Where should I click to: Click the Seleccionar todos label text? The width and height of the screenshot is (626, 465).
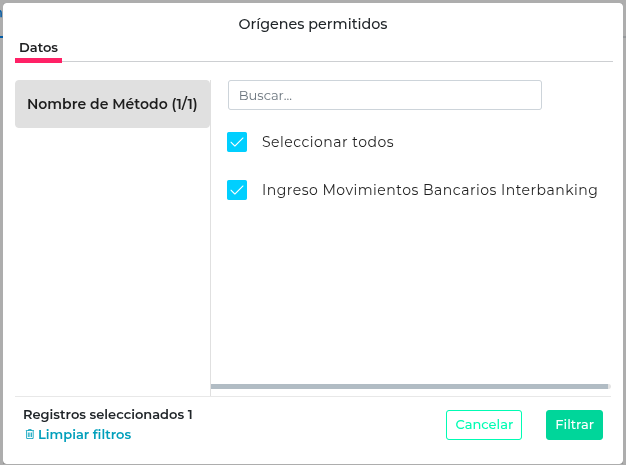click(x=328, y=142)
